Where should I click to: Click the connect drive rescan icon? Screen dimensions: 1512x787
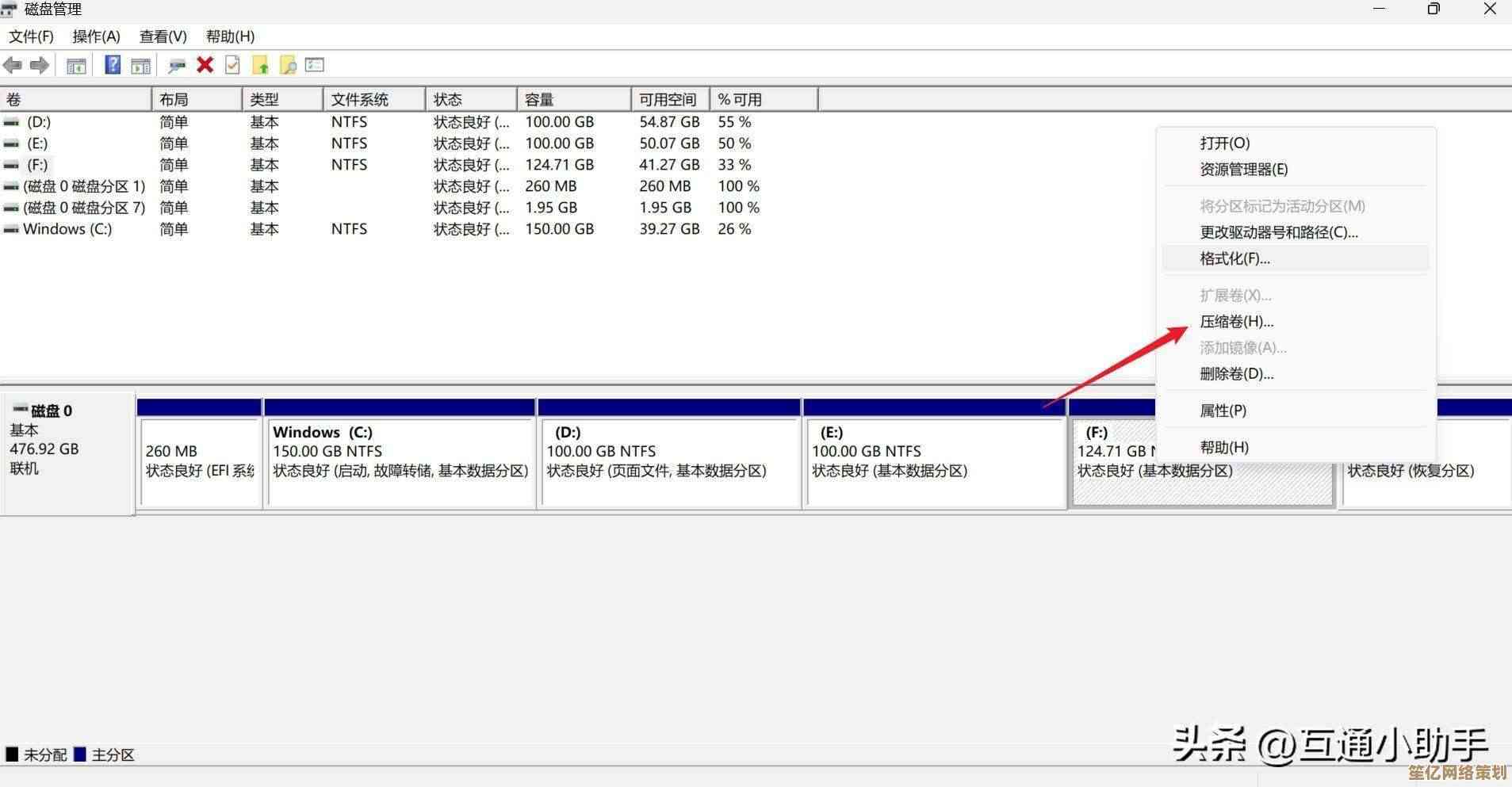[x=177, y=66]
